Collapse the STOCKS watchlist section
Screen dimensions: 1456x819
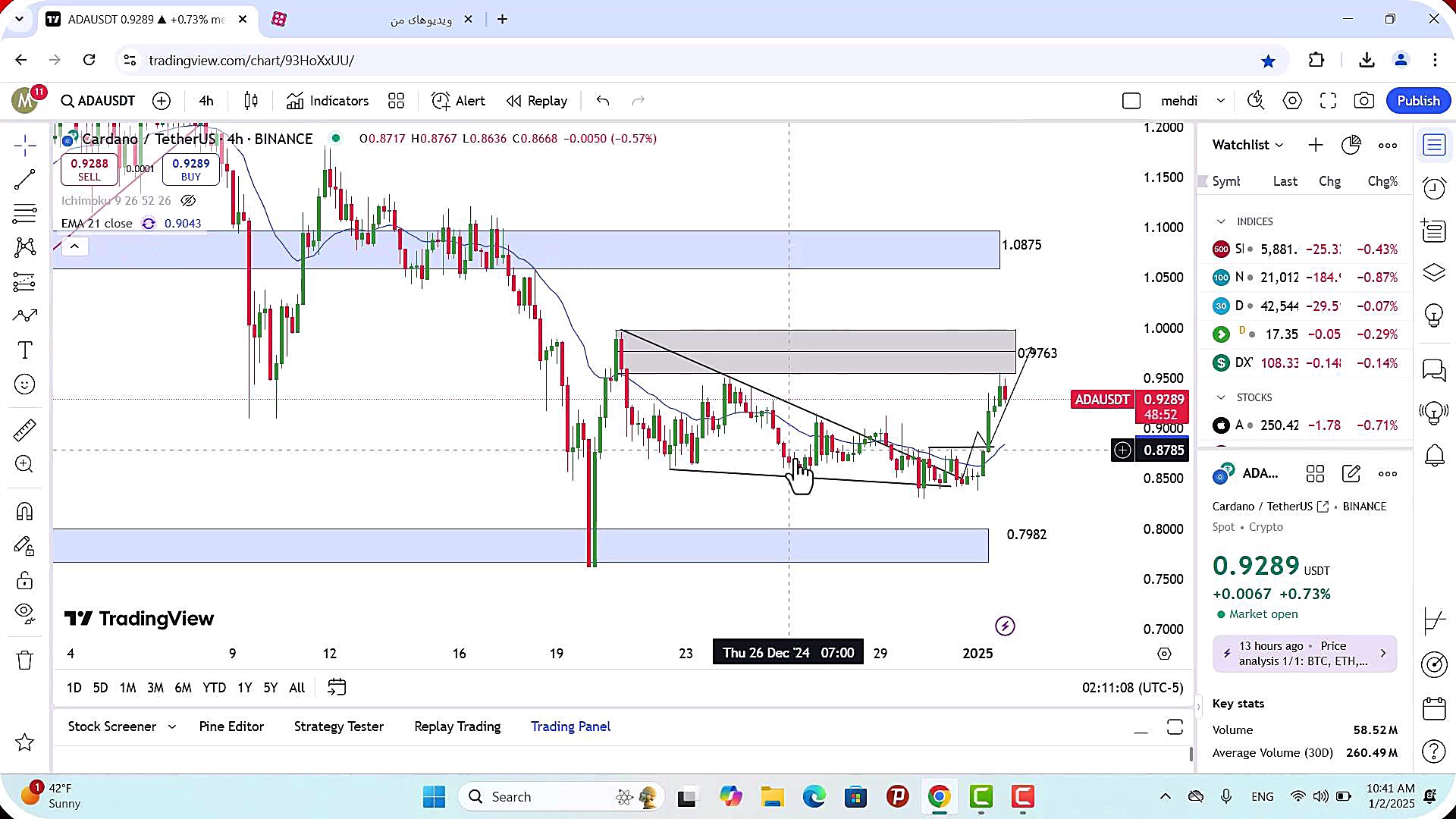[x=1221, y=397]
